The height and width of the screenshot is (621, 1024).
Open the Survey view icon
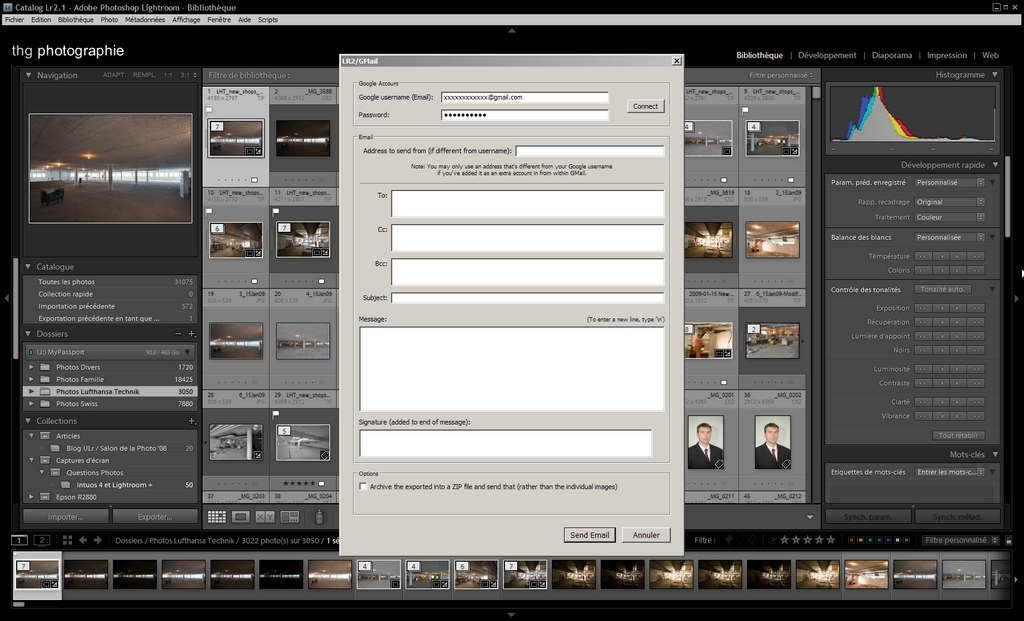click(289, 517)
